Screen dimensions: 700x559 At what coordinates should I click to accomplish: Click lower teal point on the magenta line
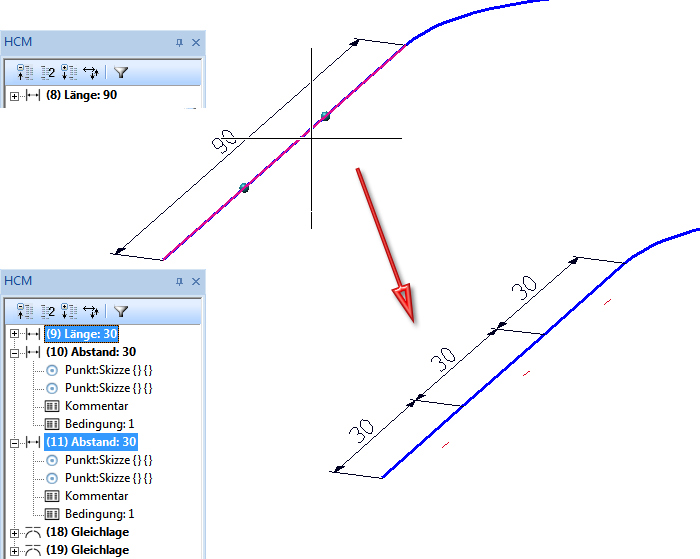coord(244,188)
